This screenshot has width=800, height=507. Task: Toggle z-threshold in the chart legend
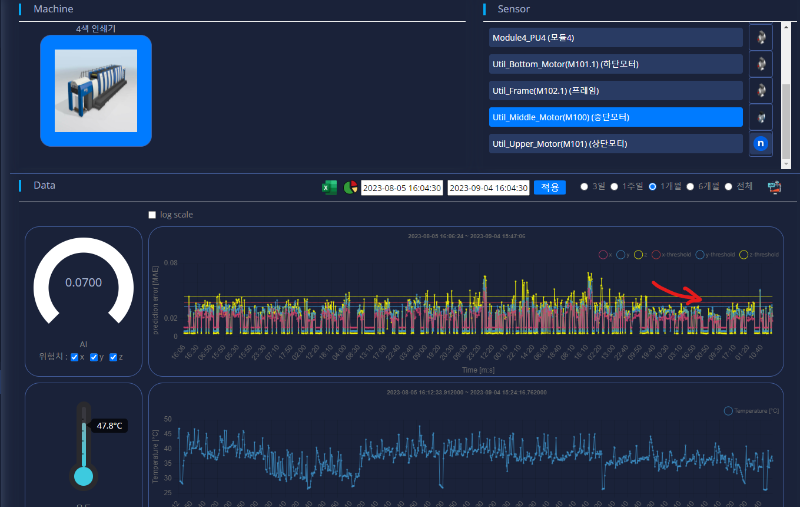(759, 255)
